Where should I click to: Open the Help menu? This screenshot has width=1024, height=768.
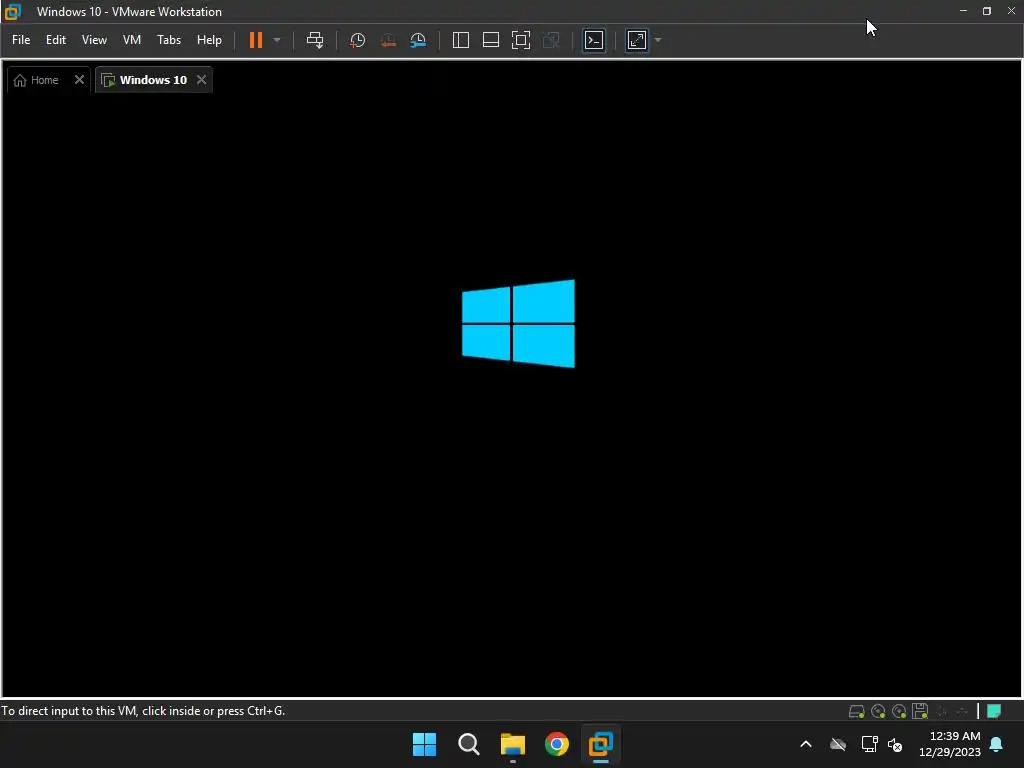tap(209, 40)
